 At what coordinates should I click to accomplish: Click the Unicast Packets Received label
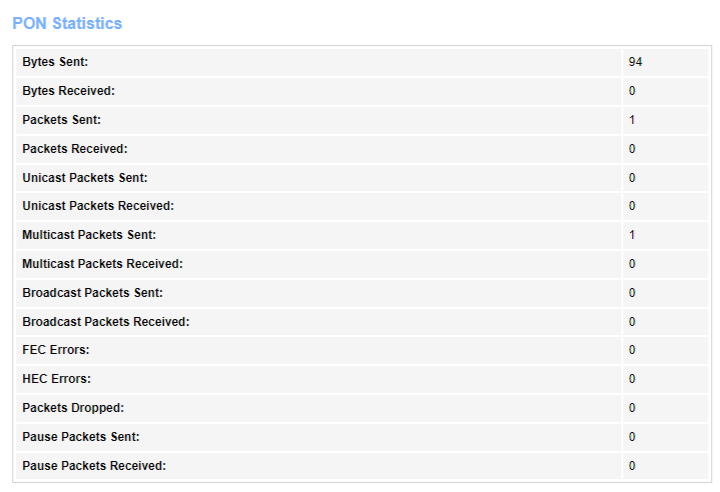coord(98,206)
